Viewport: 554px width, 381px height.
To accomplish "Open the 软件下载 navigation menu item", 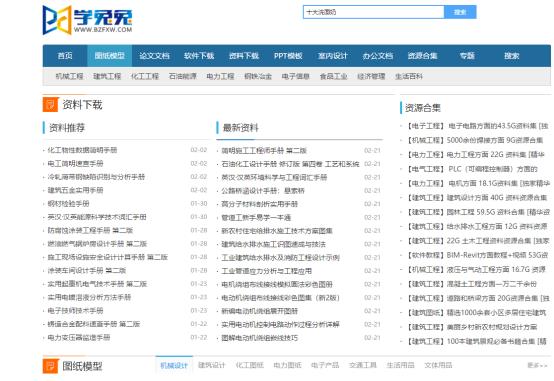I will [199, 55].
